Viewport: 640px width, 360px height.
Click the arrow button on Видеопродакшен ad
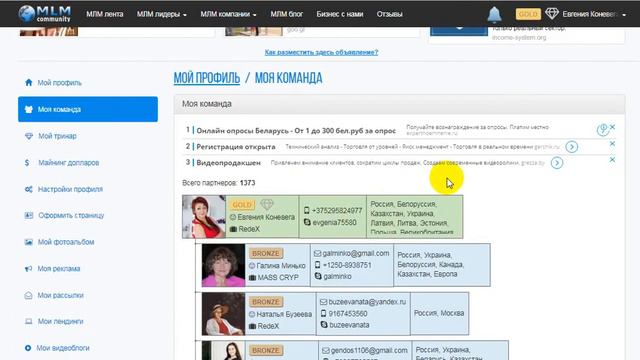pyautogui.click(x=557, y=163)
